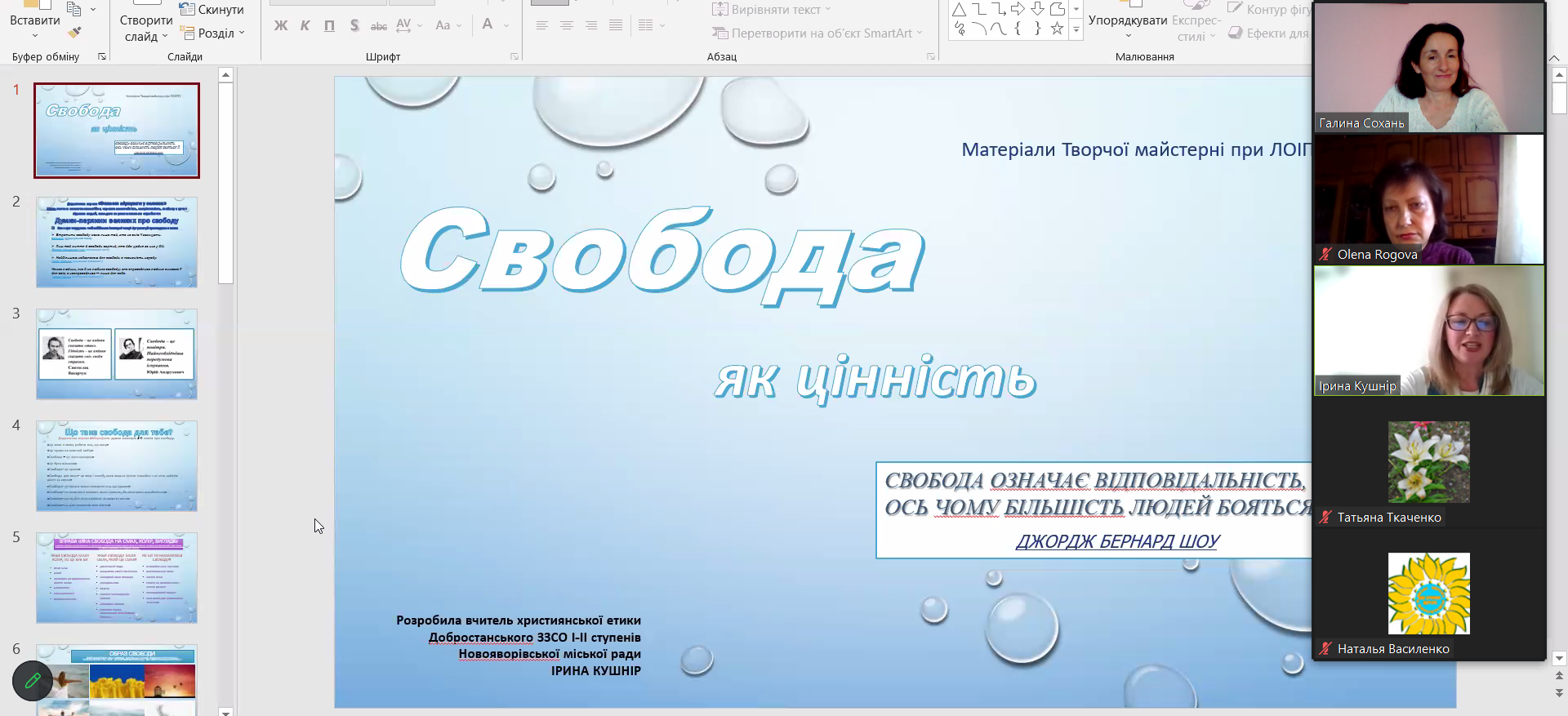Collapse the ribbon with the chevron arrow
This screenshot has height=716, width=1568.
pos(1553,58)
